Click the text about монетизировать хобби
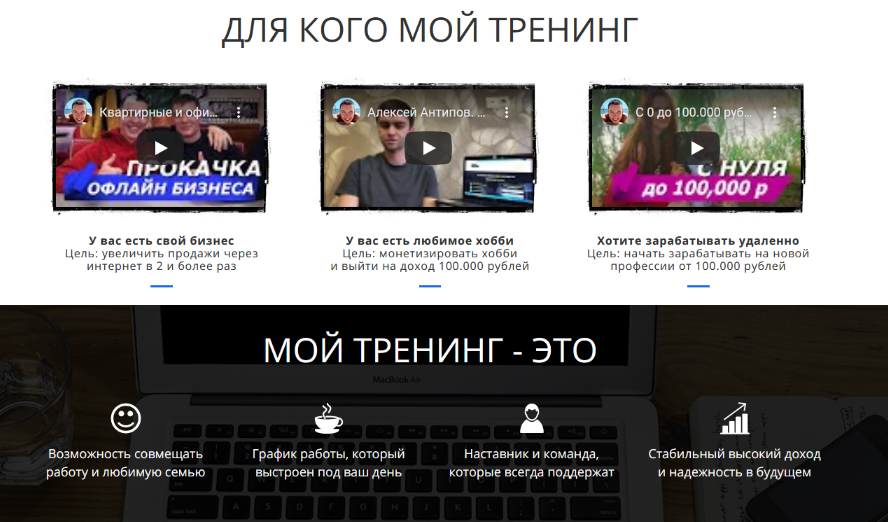Image resolution: width=888 pixels, height=522 pixels. (430, 260)
